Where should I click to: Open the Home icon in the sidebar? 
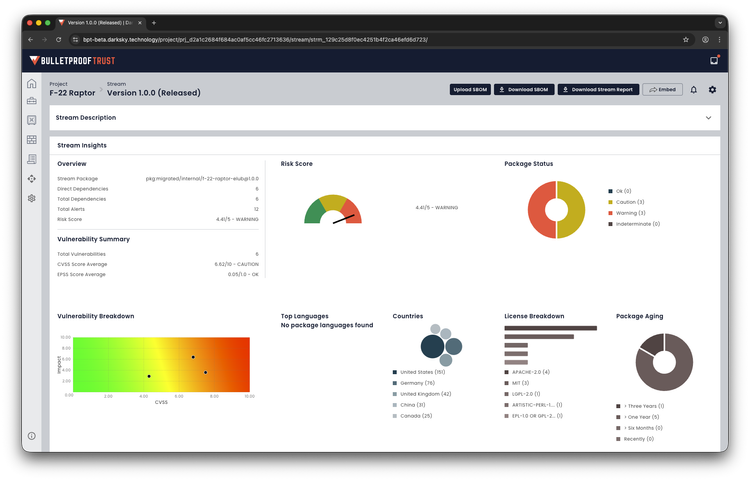pyautogui.click(x=32, y=84)
